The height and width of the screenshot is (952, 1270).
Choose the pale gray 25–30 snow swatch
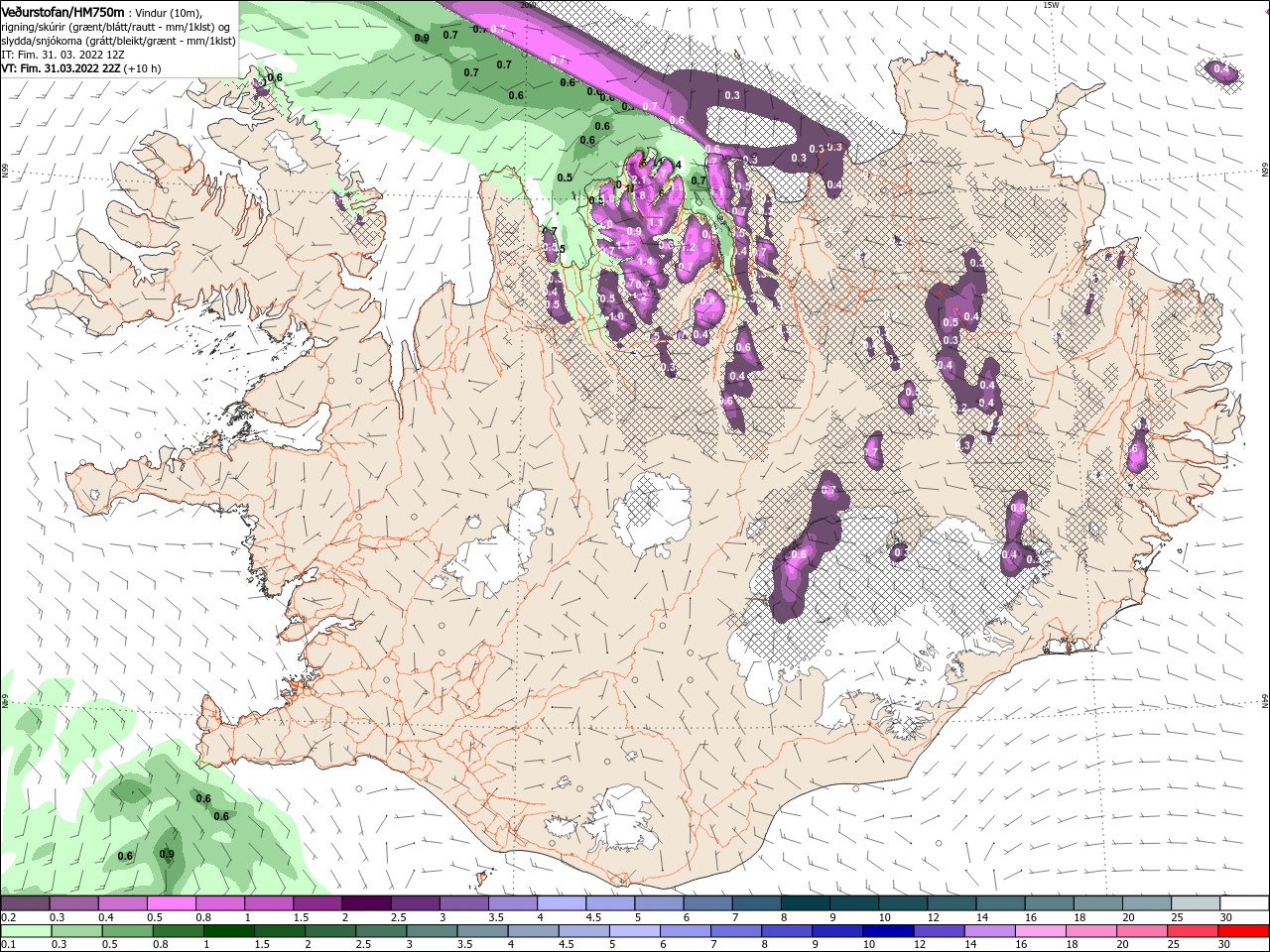tap(1195, 903)
